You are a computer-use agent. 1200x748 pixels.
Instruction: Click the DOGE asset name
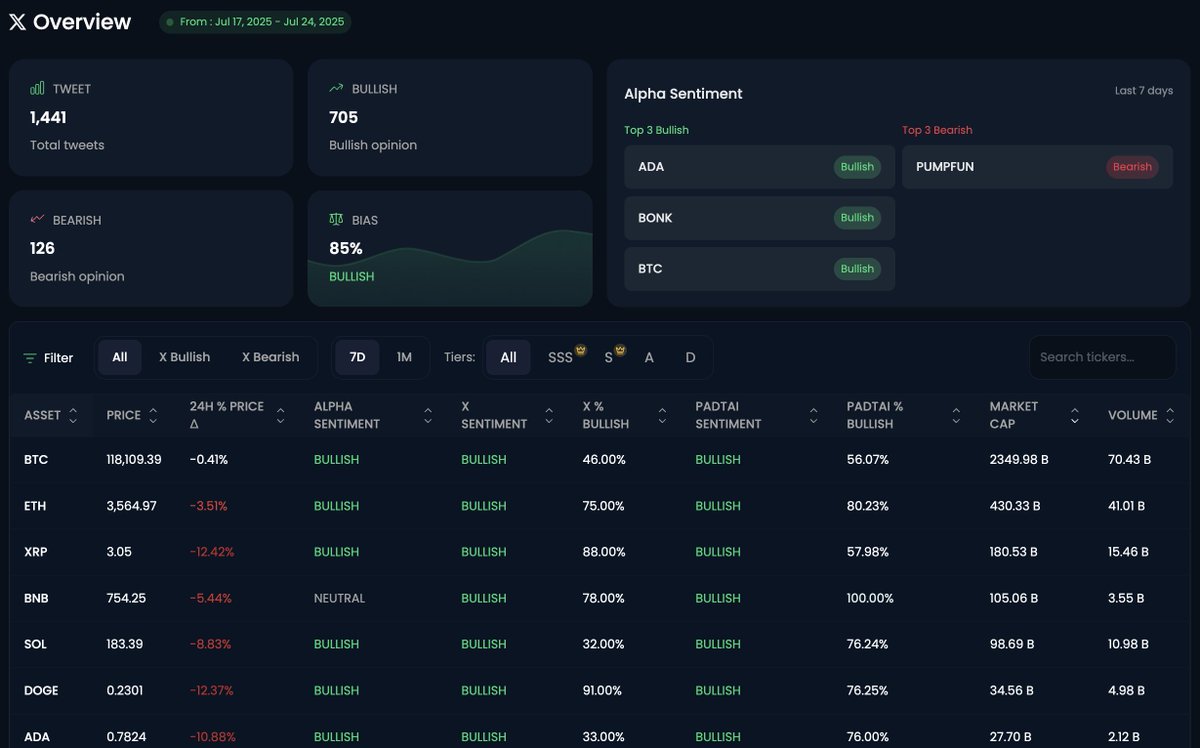click(41, 690)
